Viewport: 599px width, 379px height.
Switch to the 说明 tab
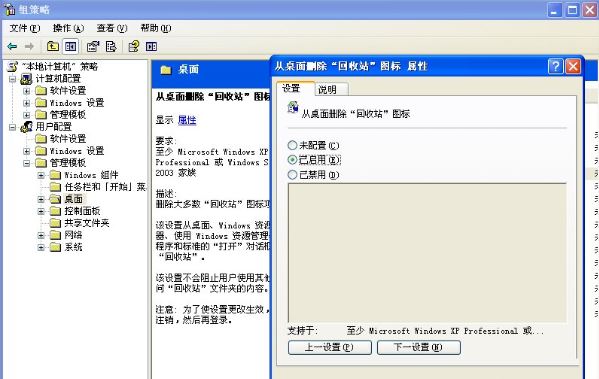[331, 89]
